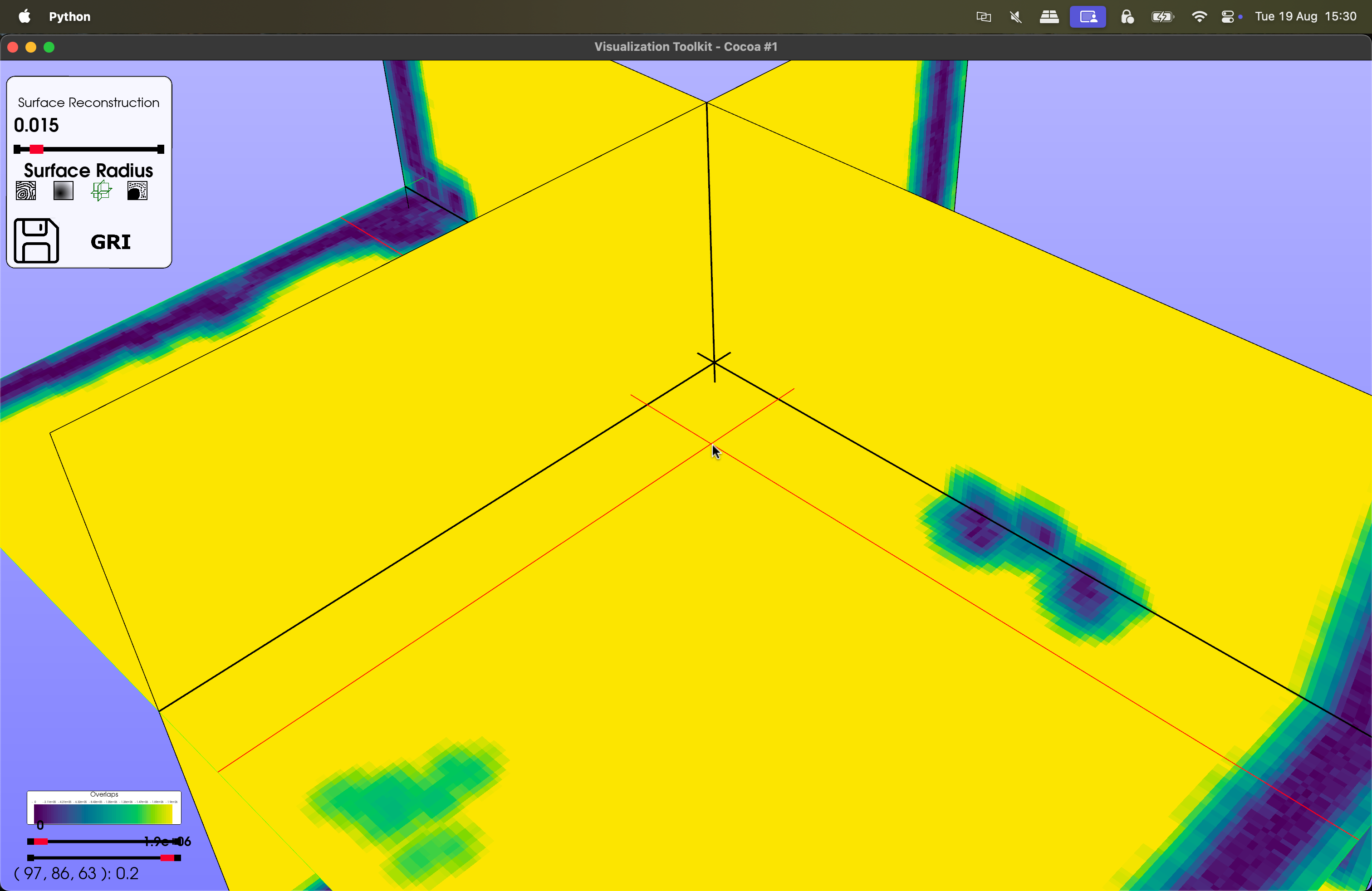
Task: Toggle the green slice planes icon
Action: (x=102, y=191)
